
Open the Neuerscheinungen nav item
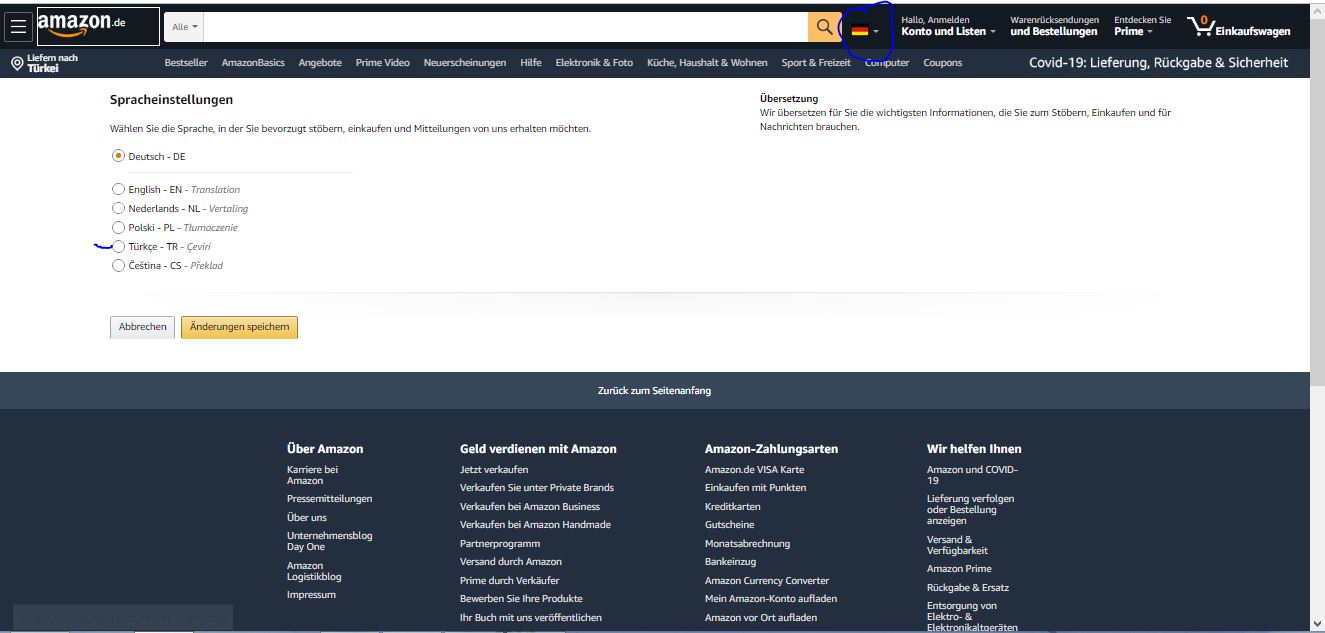[x=465, y=63]
